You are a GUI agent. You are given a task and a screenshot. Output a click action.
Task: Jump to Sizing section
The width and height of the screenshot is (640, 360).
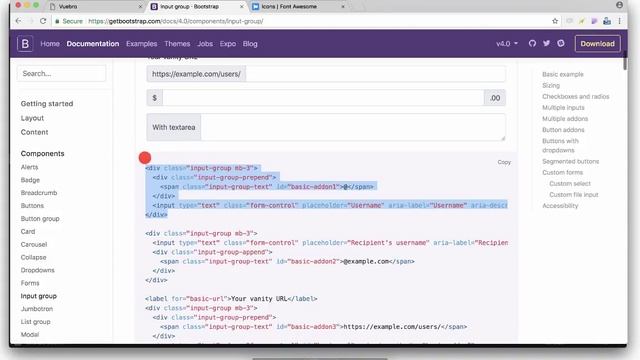[x=551, y=85]
